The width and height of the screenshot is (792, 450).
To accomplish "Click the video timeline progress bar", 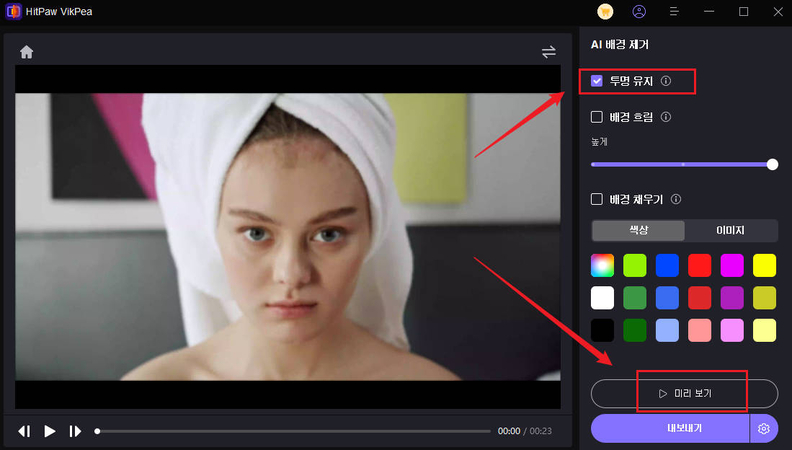I will coord(293,431).
